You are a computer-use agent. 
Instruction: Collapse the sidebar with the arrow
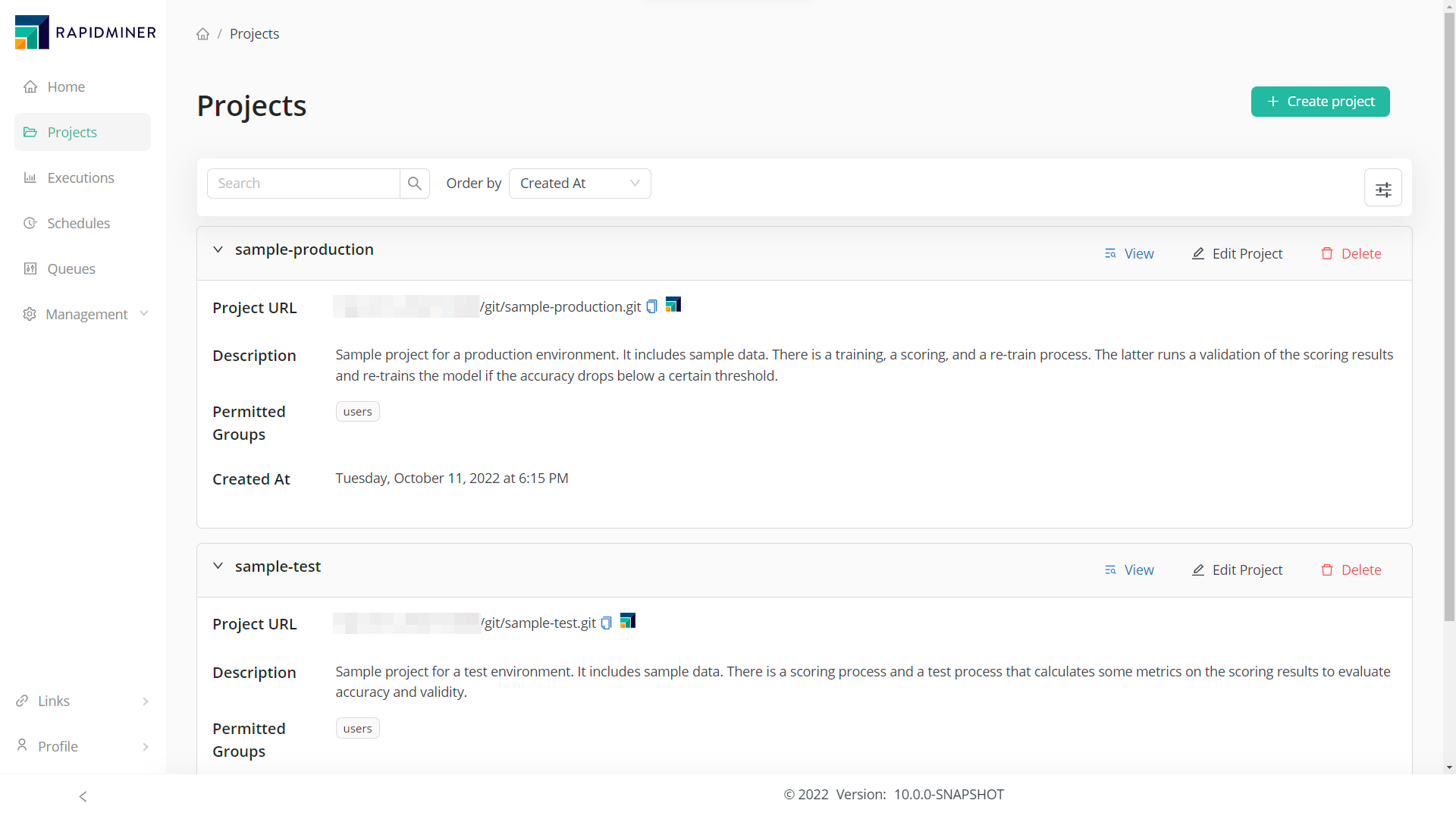[83, 796]
